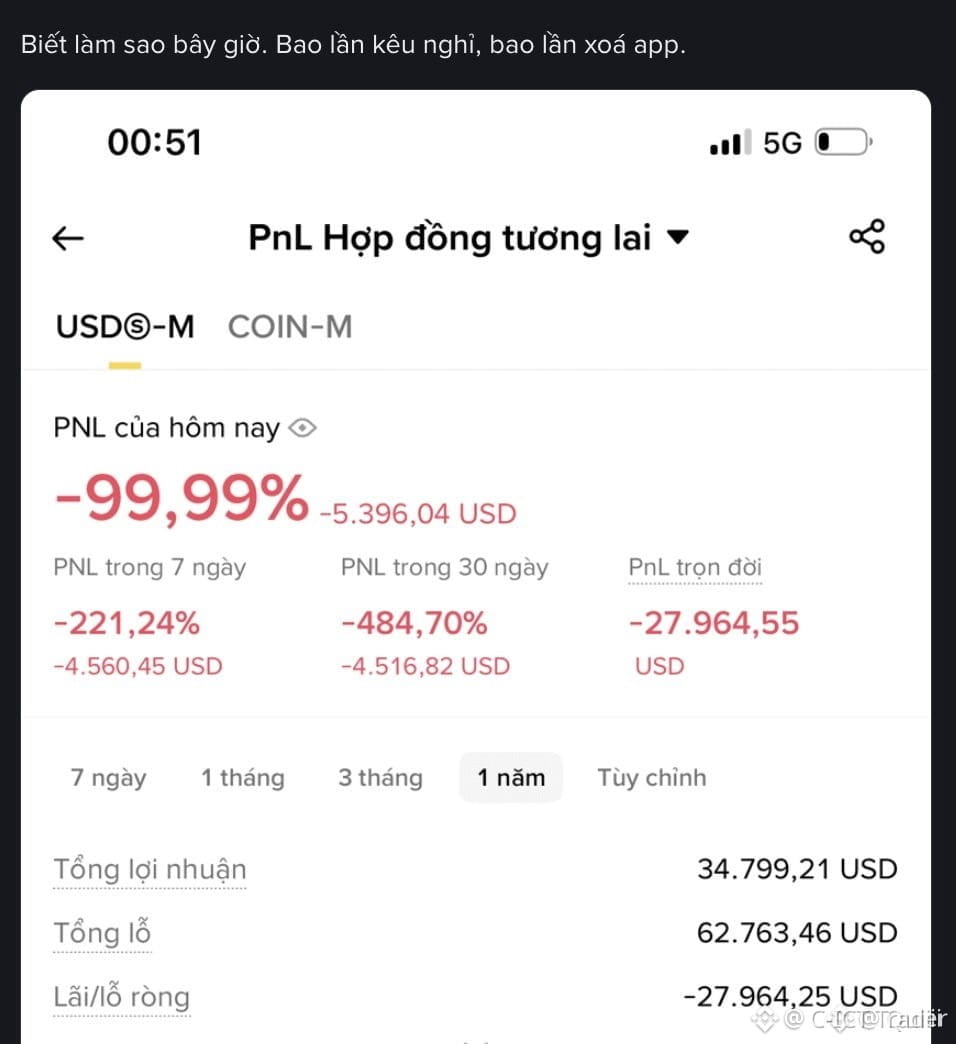The image size is (956, 1044).
Task: Tap the battery status icon
Action: tap(843, 142)
